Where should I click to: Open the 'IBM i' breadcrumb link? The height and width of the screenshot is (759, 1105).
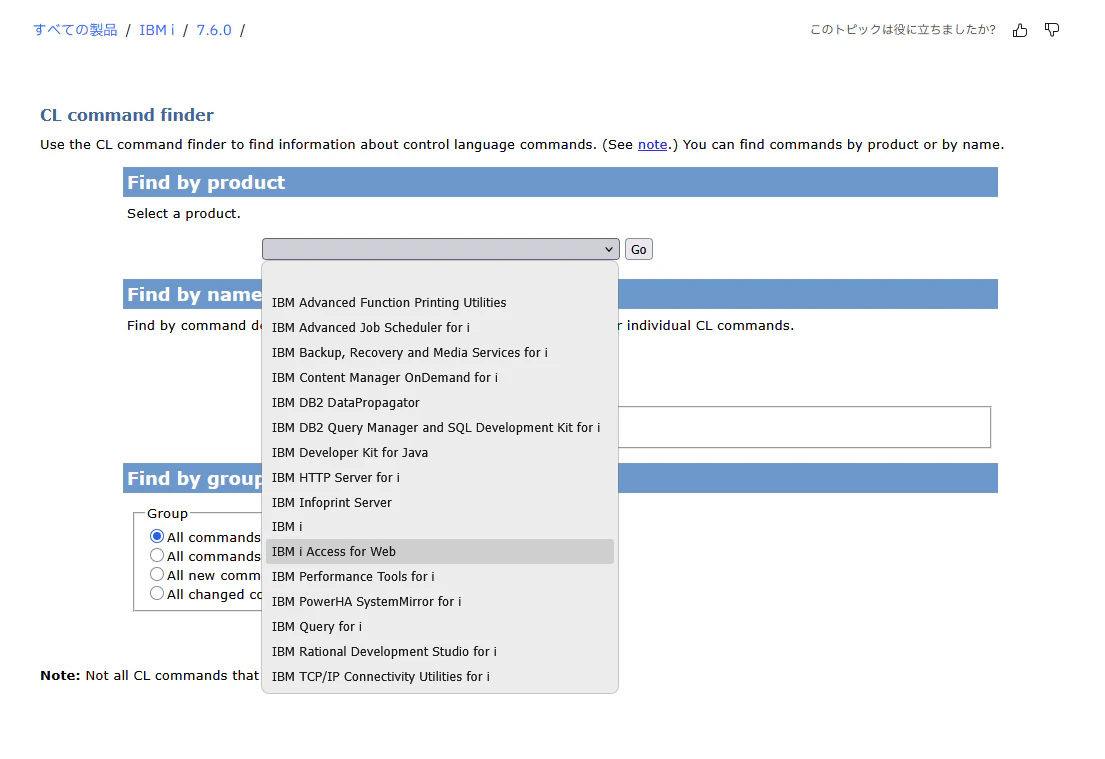[156, 30]
